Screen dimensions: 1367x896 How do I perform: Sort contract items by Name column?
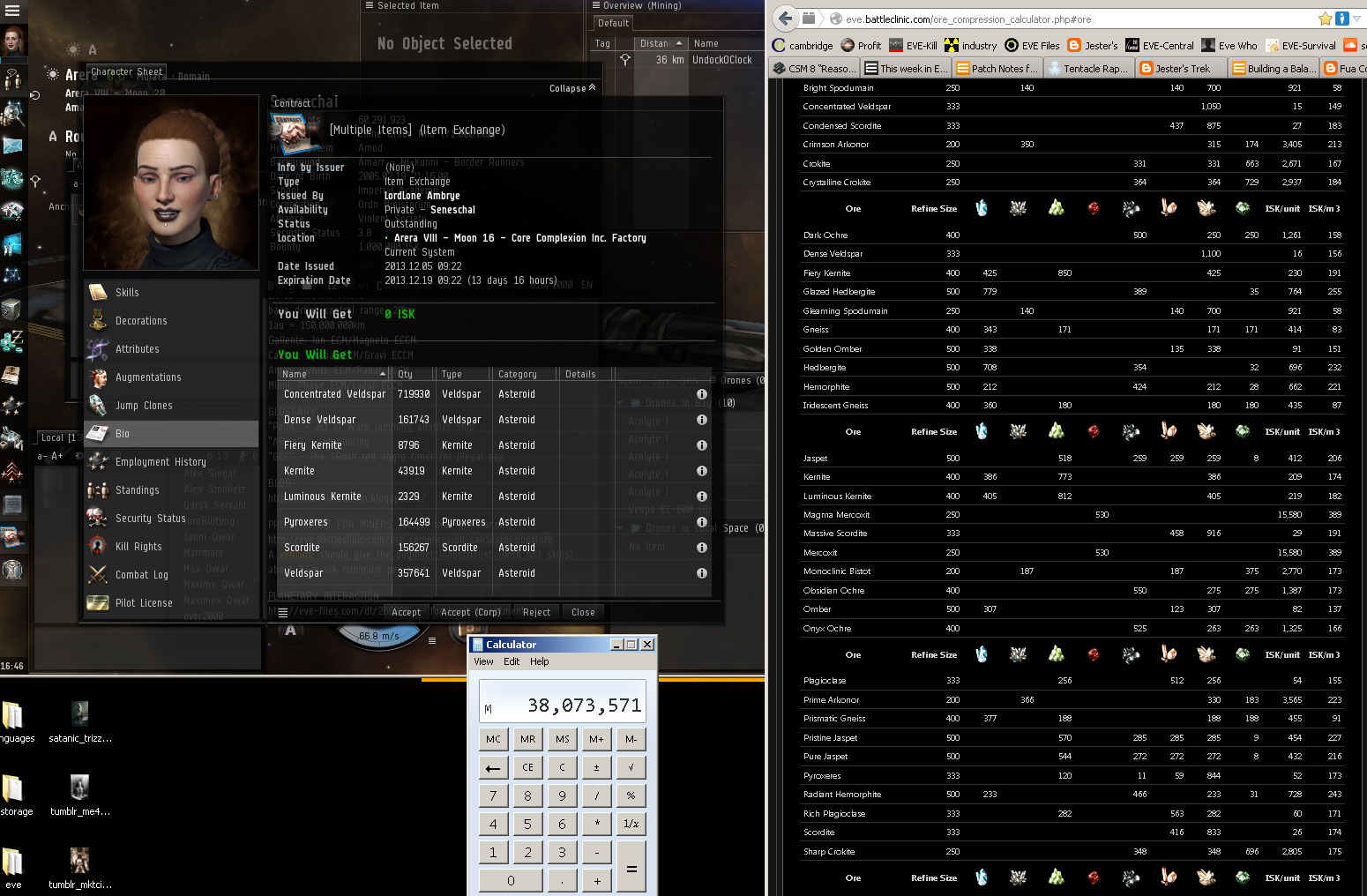[334, 374]
